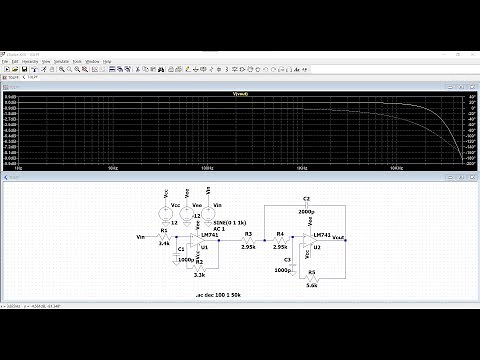480x360 pixels.
Task: Open the Edit menu
Action: pos(15,62)
